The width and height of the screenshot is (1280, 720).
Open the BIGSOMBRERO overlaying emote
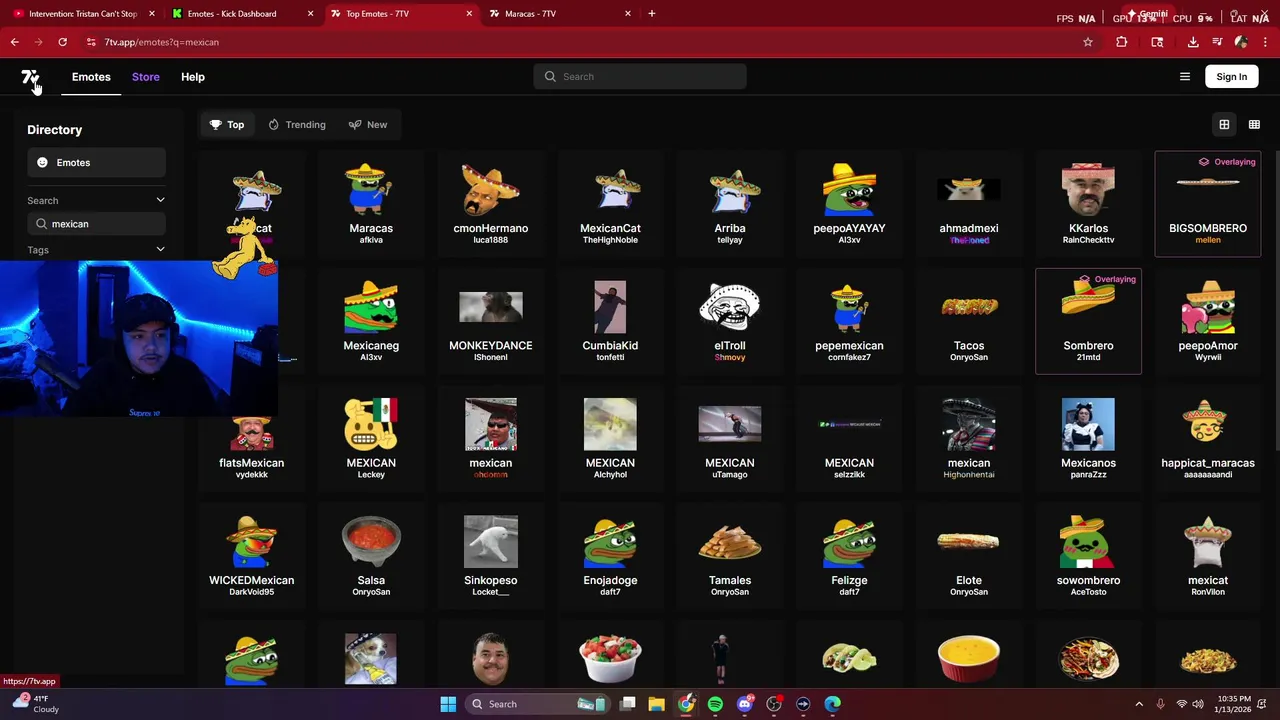point(1208,204)
